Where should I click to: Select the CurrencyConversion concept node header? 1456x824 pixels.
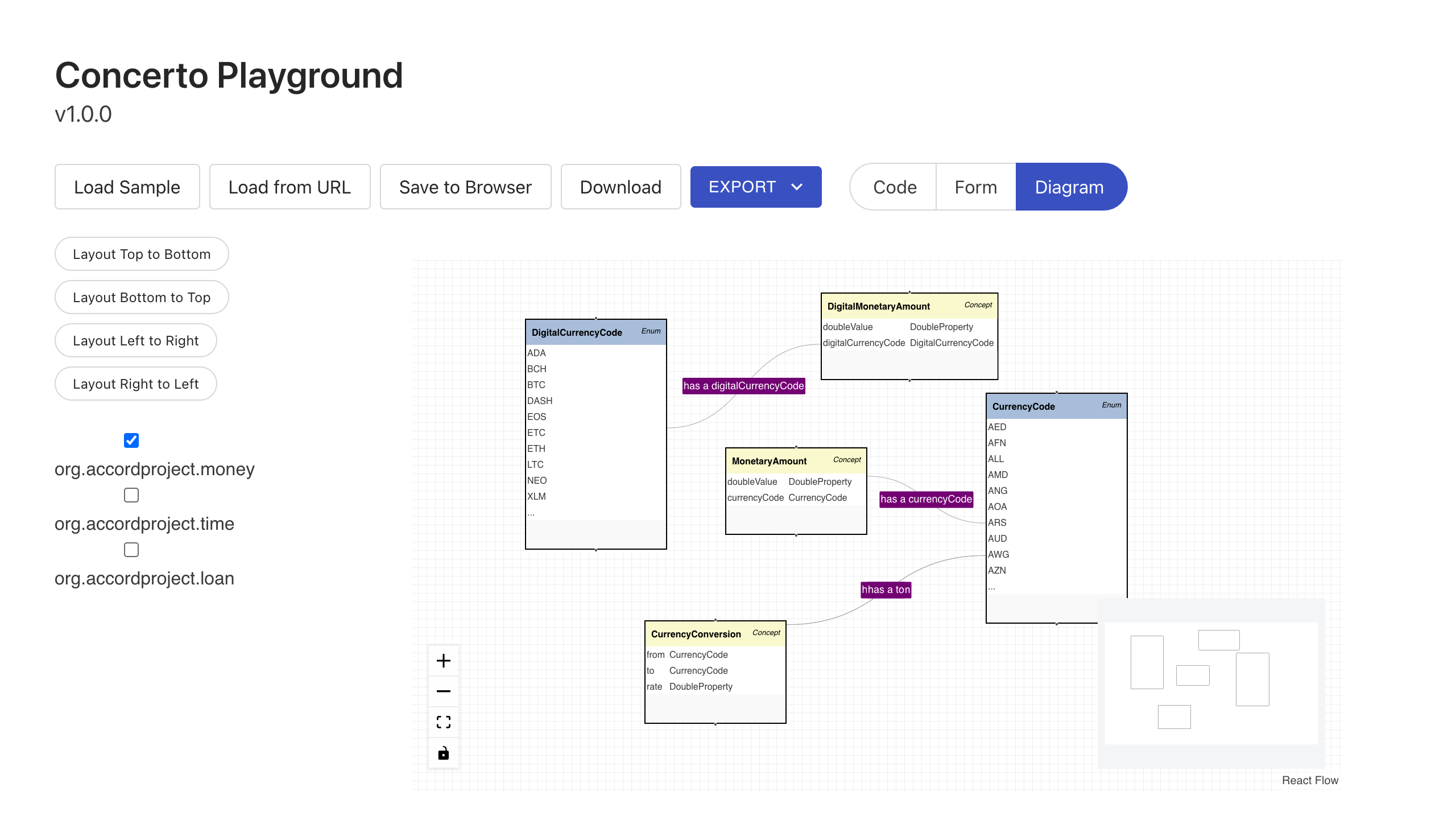715,634
